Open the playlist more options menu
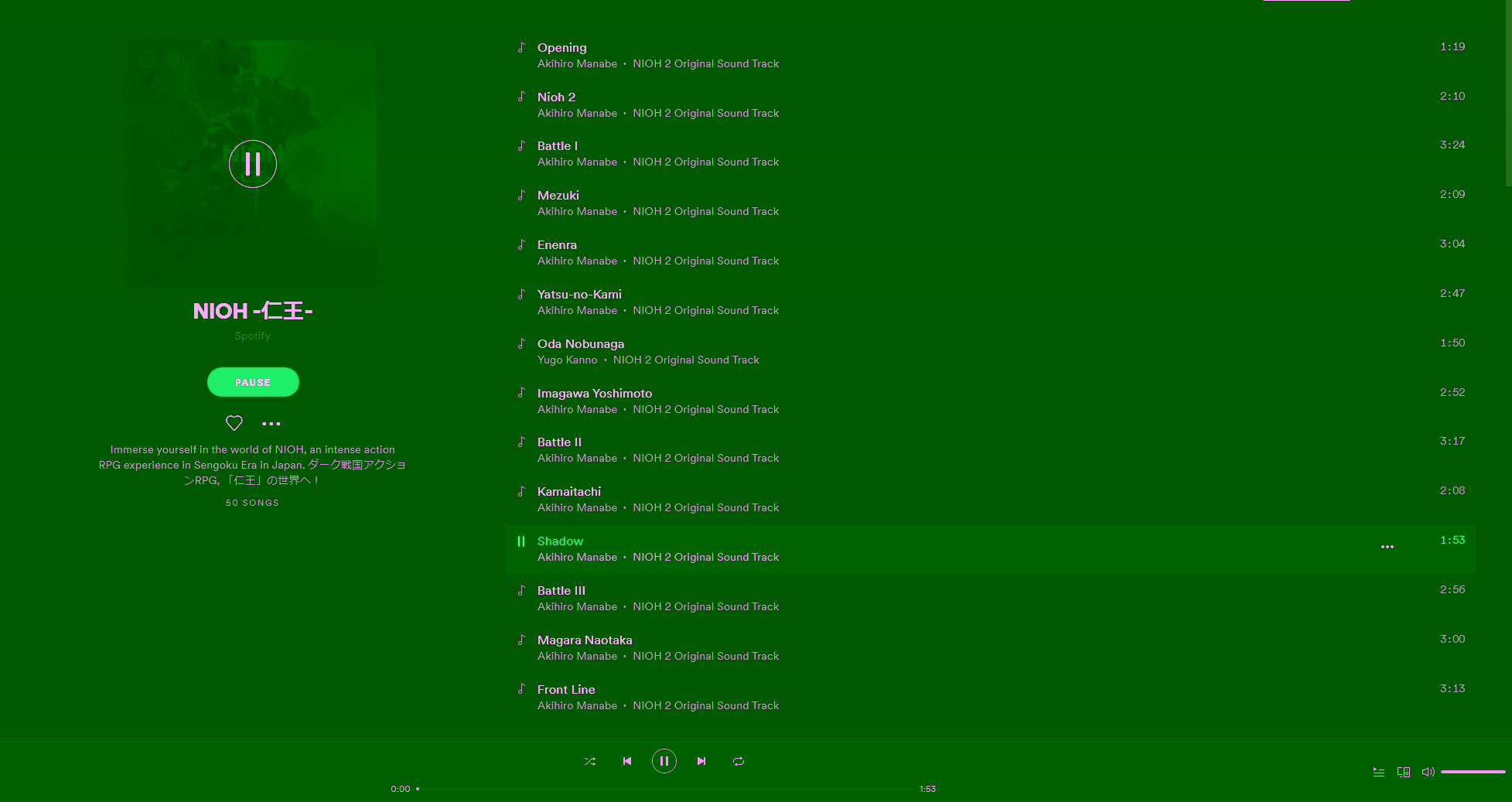1512x802 pixels. [271, 424]
